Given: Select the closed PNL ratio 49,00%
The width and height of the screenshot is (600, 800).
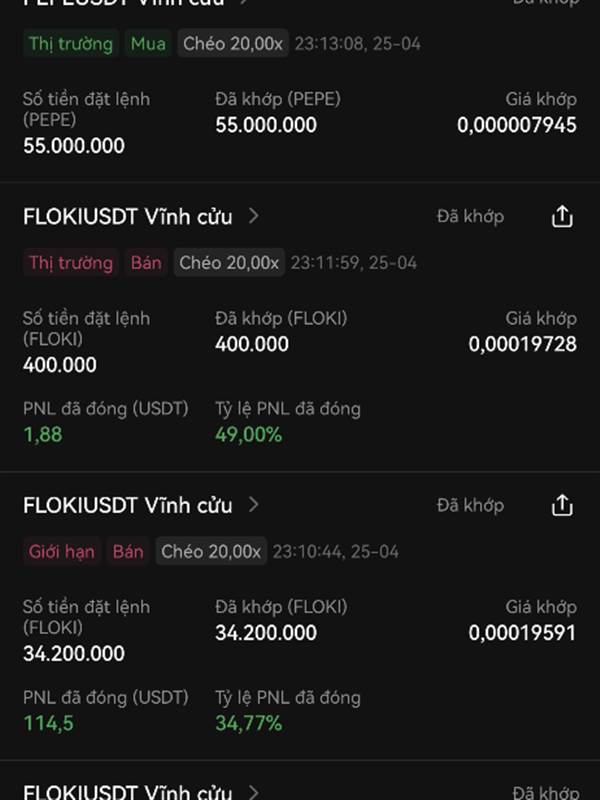Looking at the screenshot, I should point(248,435).
